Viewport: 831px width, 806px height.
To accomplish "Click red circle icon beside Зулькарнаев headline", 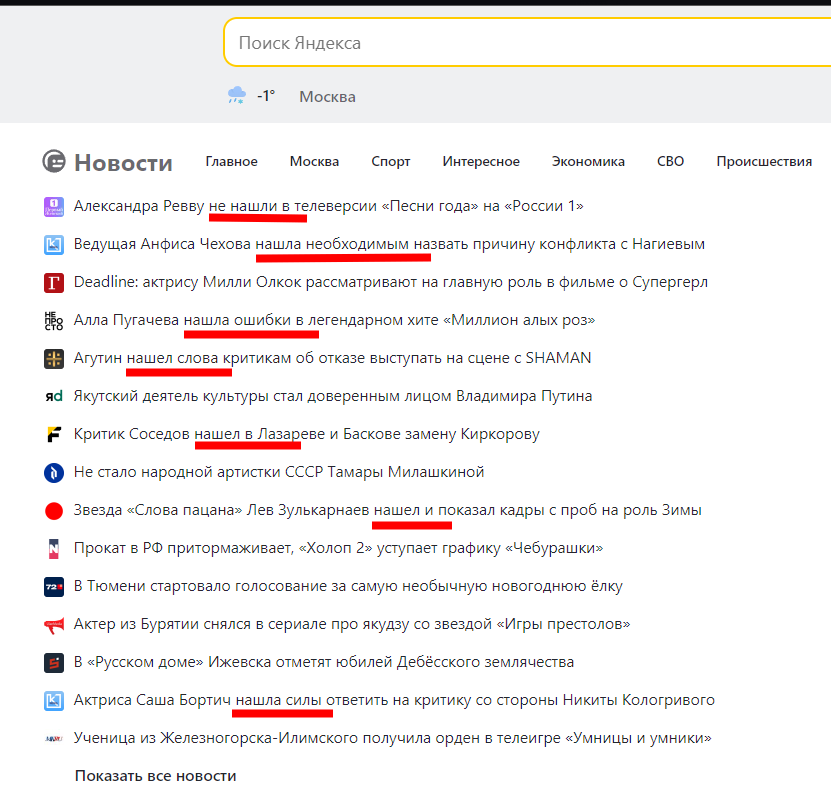I will coord(54,511).
